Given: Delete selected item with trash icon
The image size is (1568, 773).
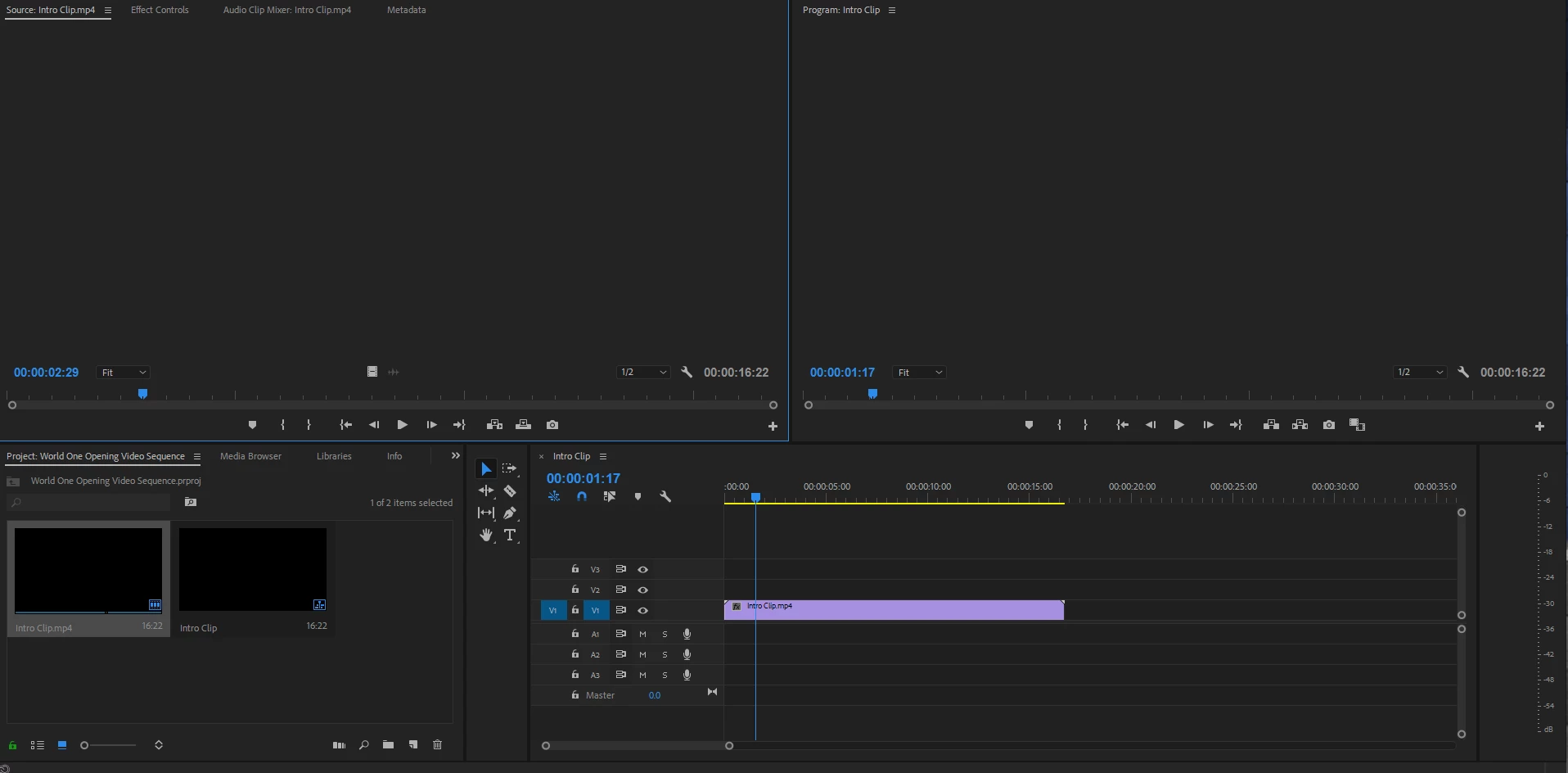Looking at the screenshot, I should click(x=438, y=745).
